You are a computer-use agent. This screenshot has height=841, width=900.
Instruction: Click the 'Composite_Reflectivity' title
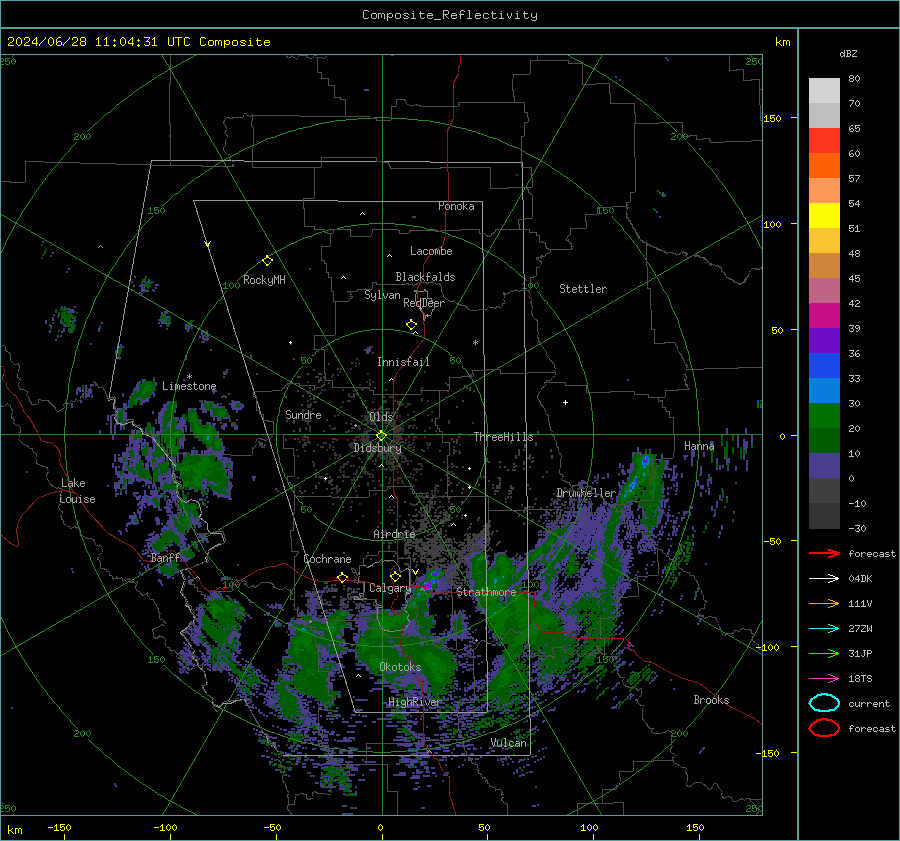click(450, 15)
